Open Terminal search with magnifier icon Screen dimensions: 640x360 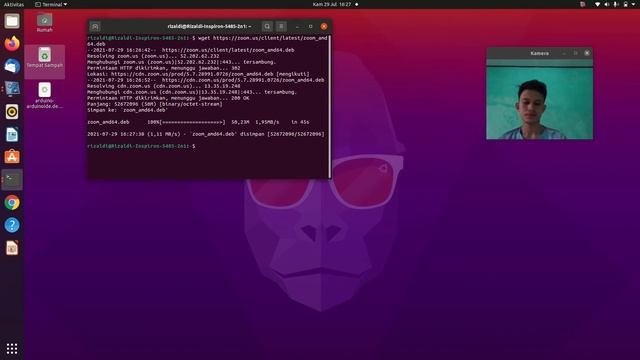click(267, 26)
